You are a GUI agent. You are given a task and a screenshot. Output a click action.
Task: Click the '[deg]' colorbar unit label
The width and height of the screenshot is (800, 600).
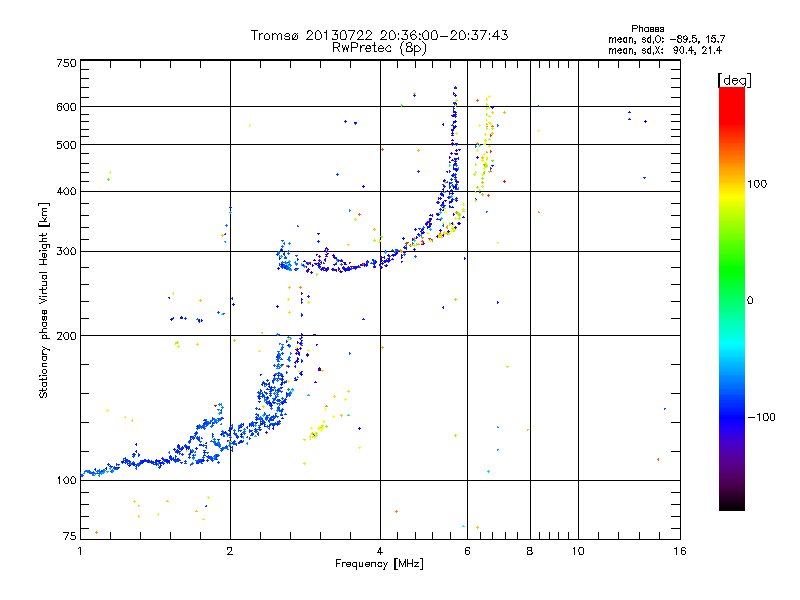734,80
